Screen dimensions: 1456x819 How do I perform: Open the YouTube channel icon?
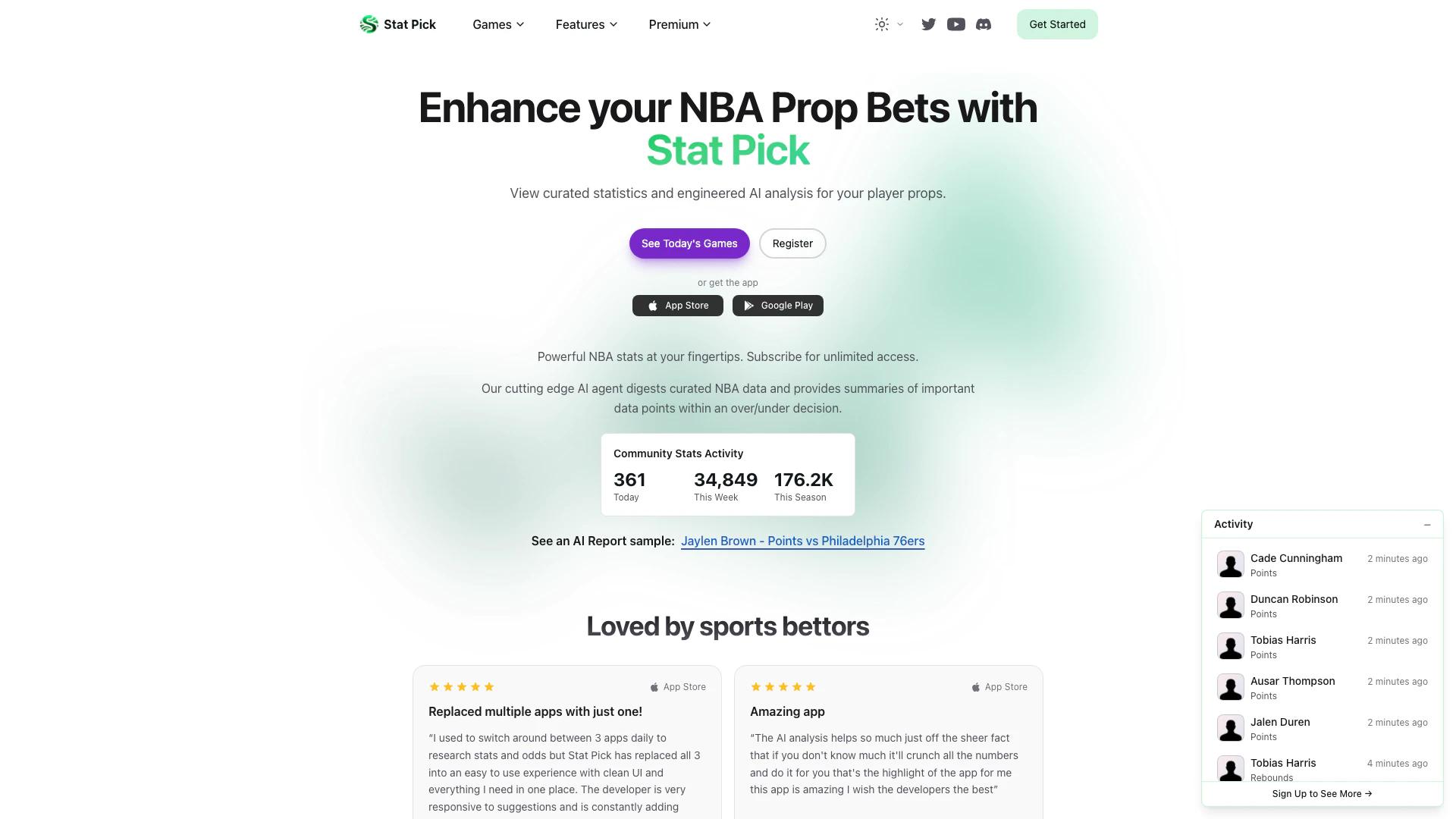coord(955,24)
